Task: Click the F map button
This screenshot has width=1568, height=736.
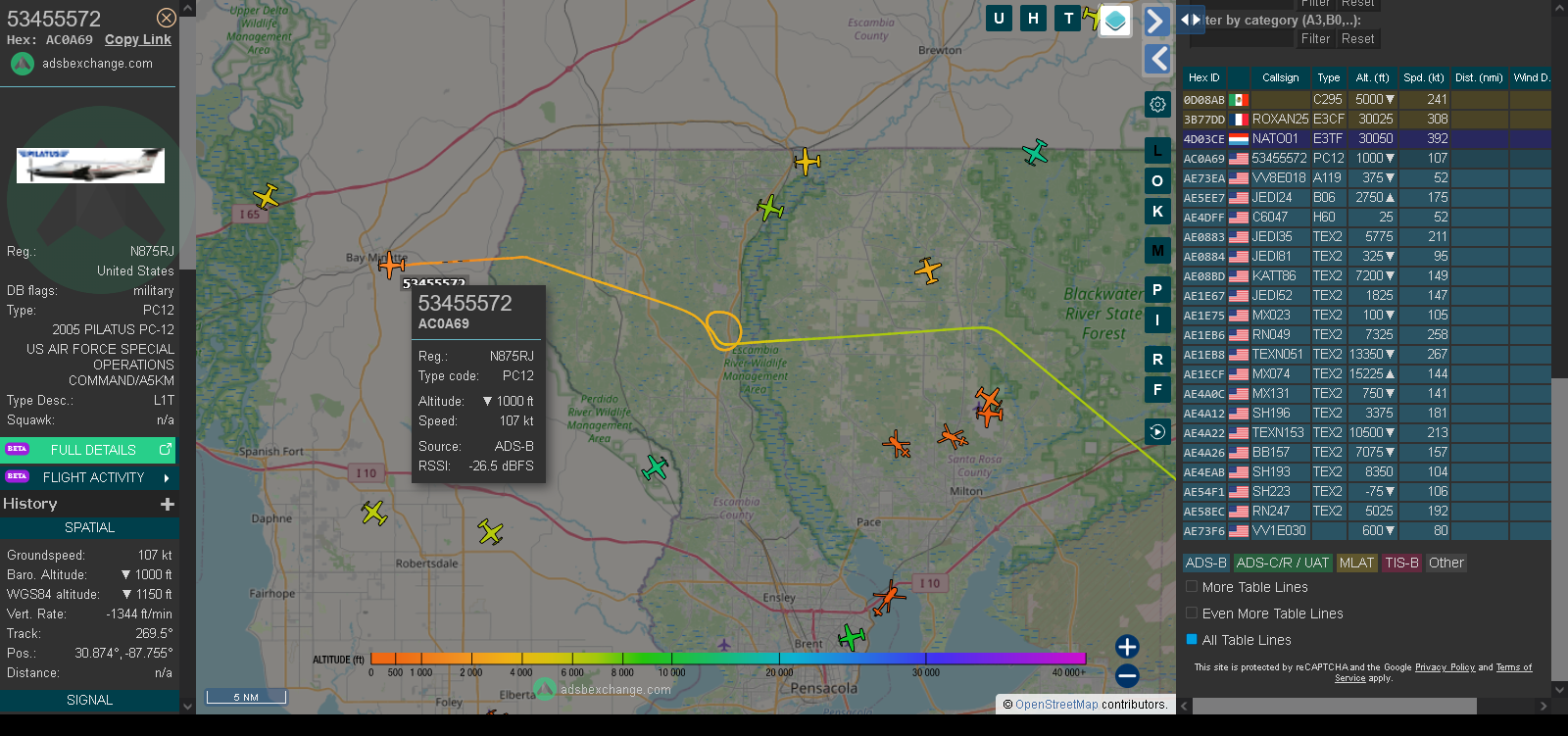Action: coord(1157,389)
